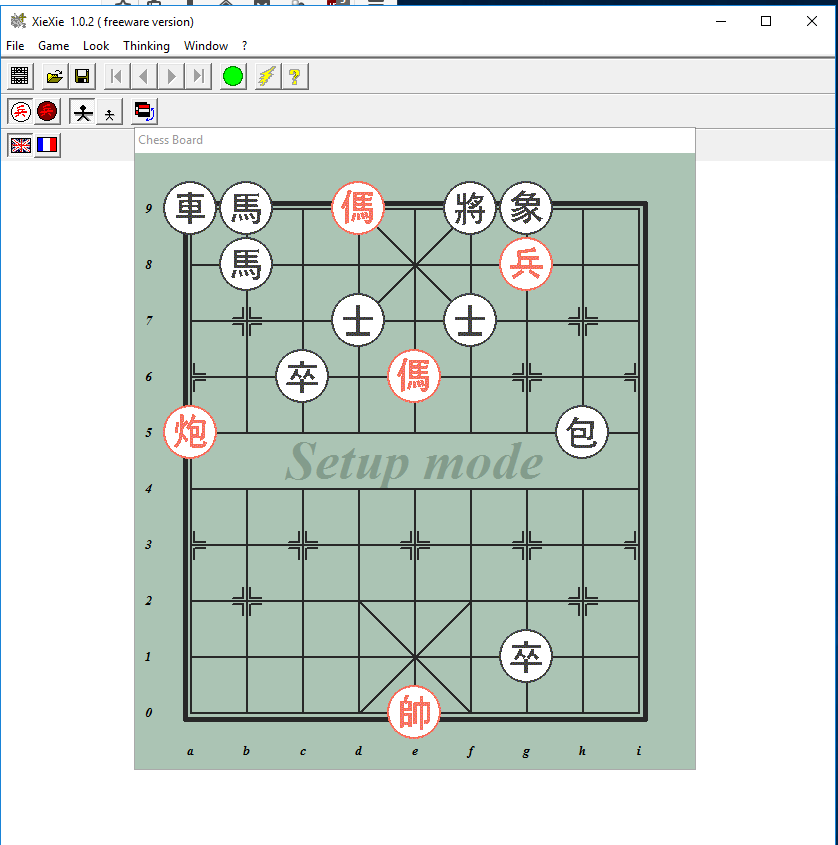Click the rotate board icon

click(x=144, y=112)
